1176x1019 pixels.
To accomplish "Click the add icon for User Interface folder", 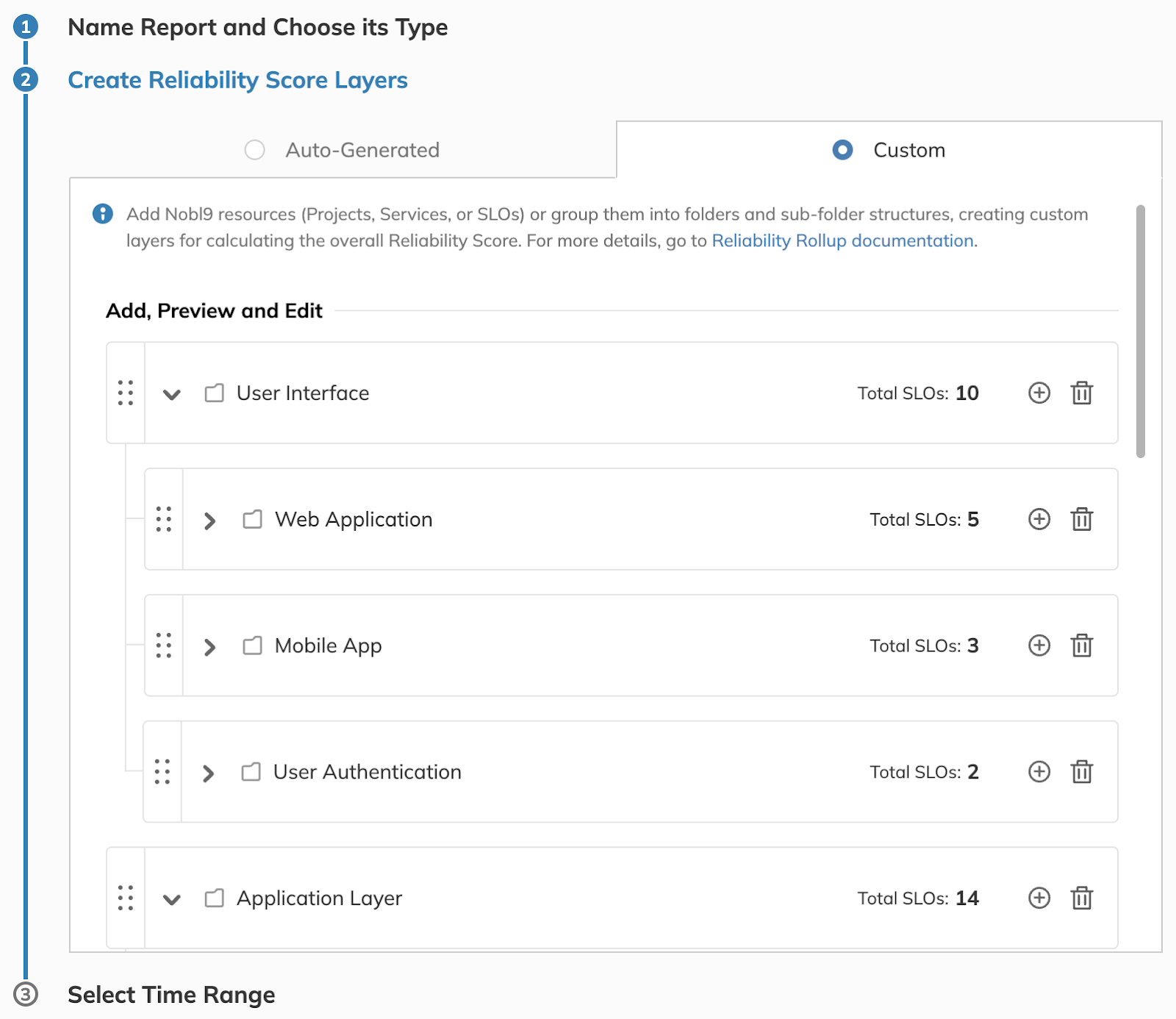I will click(1039, 393).
